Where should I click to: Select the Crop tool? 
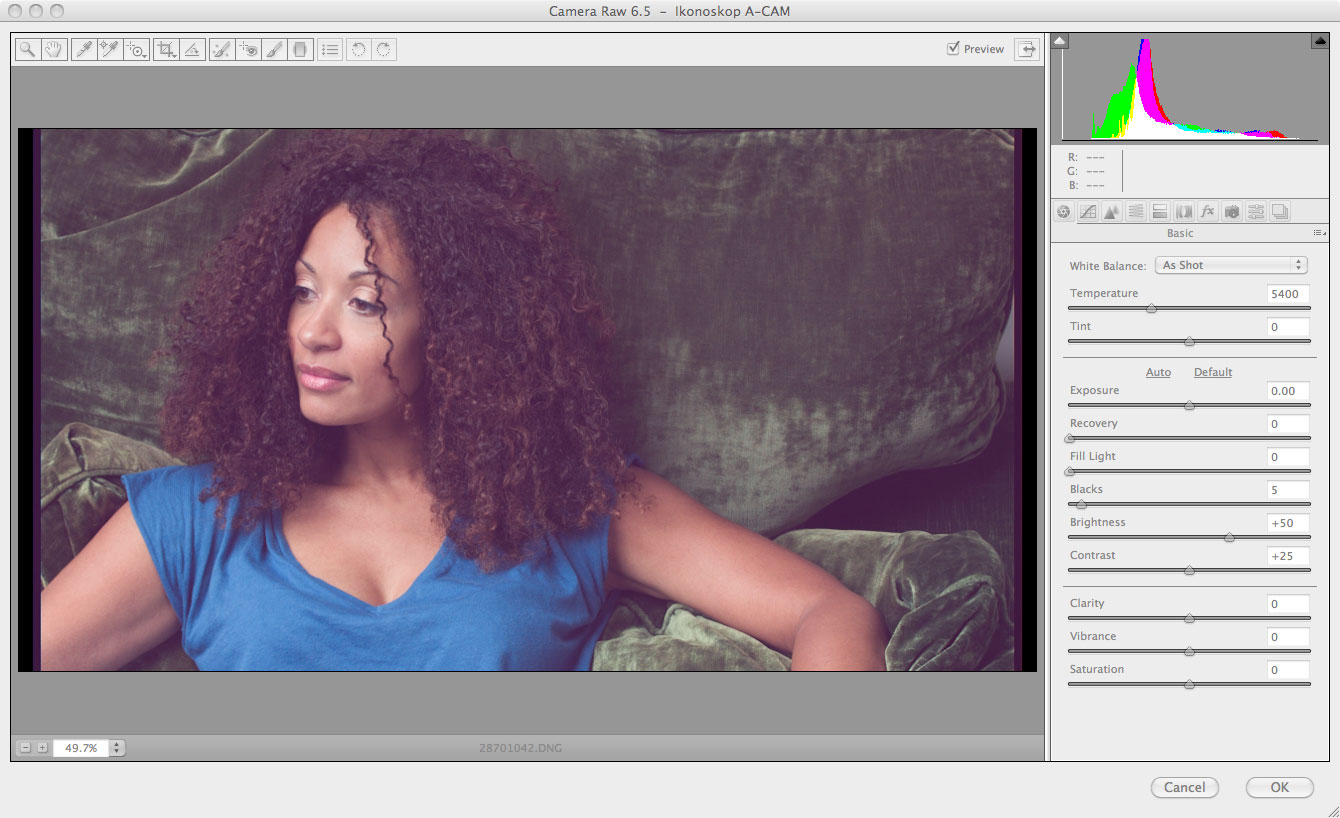pyautogui.click(x=167, y=49)
